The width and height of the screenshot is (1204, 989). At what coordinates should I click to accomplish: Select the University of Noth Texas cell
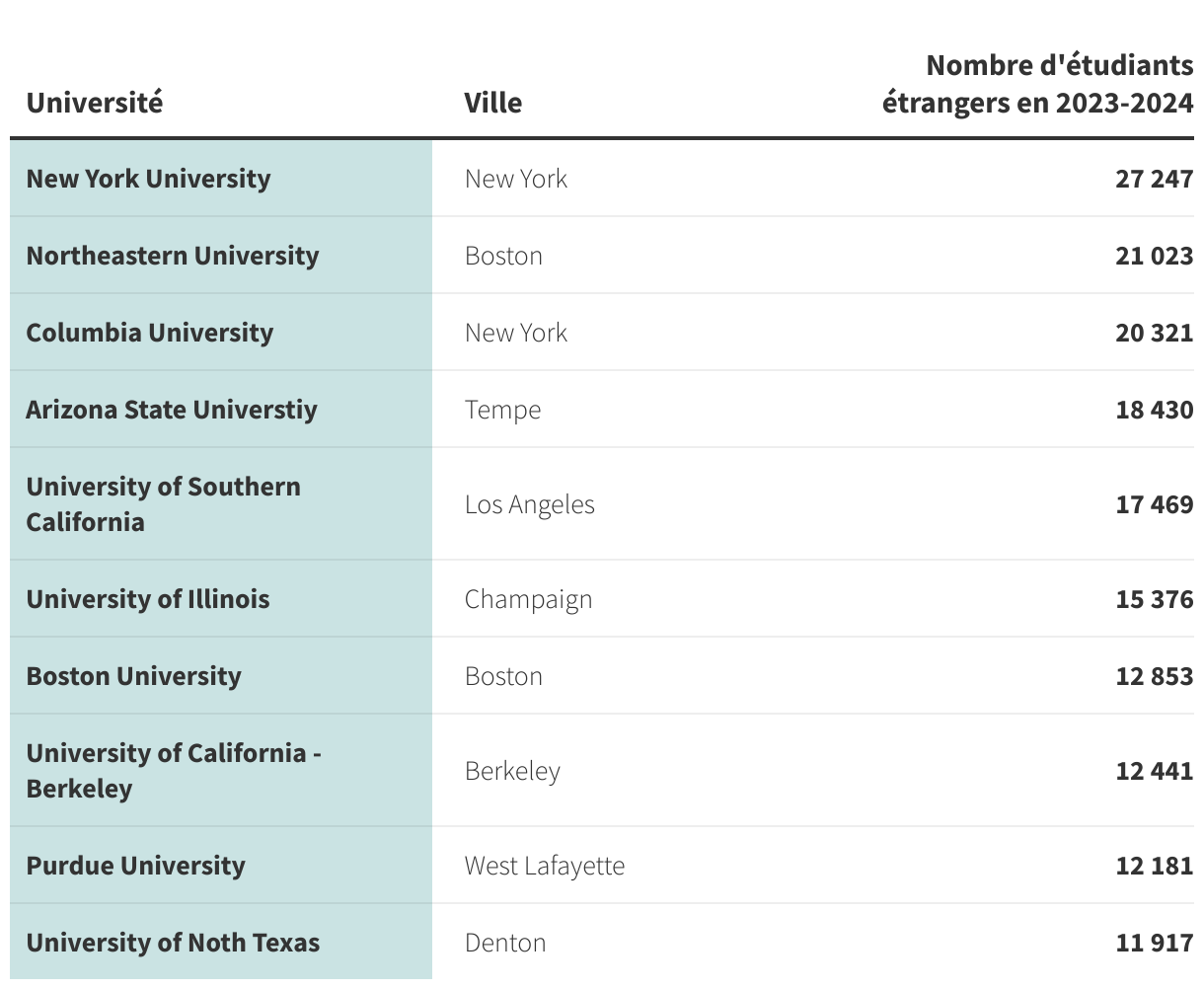(173, 943)
